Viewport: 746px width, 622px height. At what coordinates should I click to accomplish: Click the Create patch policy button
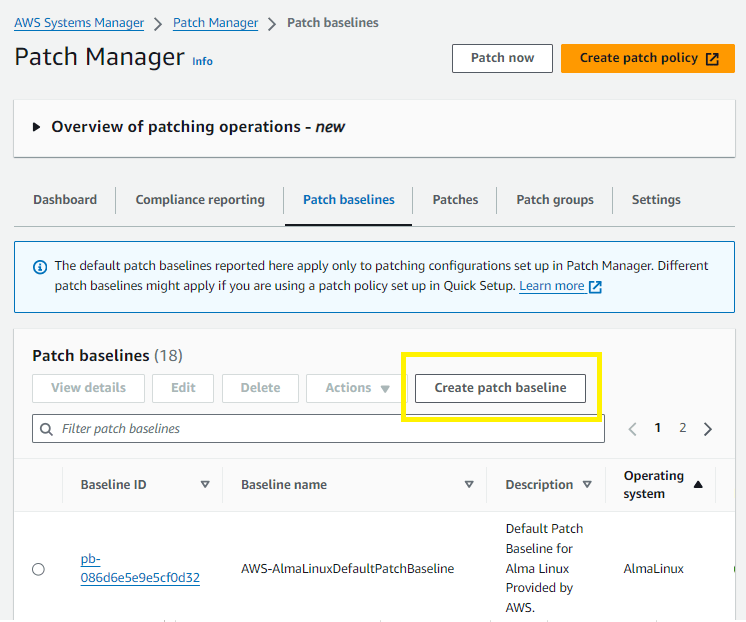coord(648,58)
